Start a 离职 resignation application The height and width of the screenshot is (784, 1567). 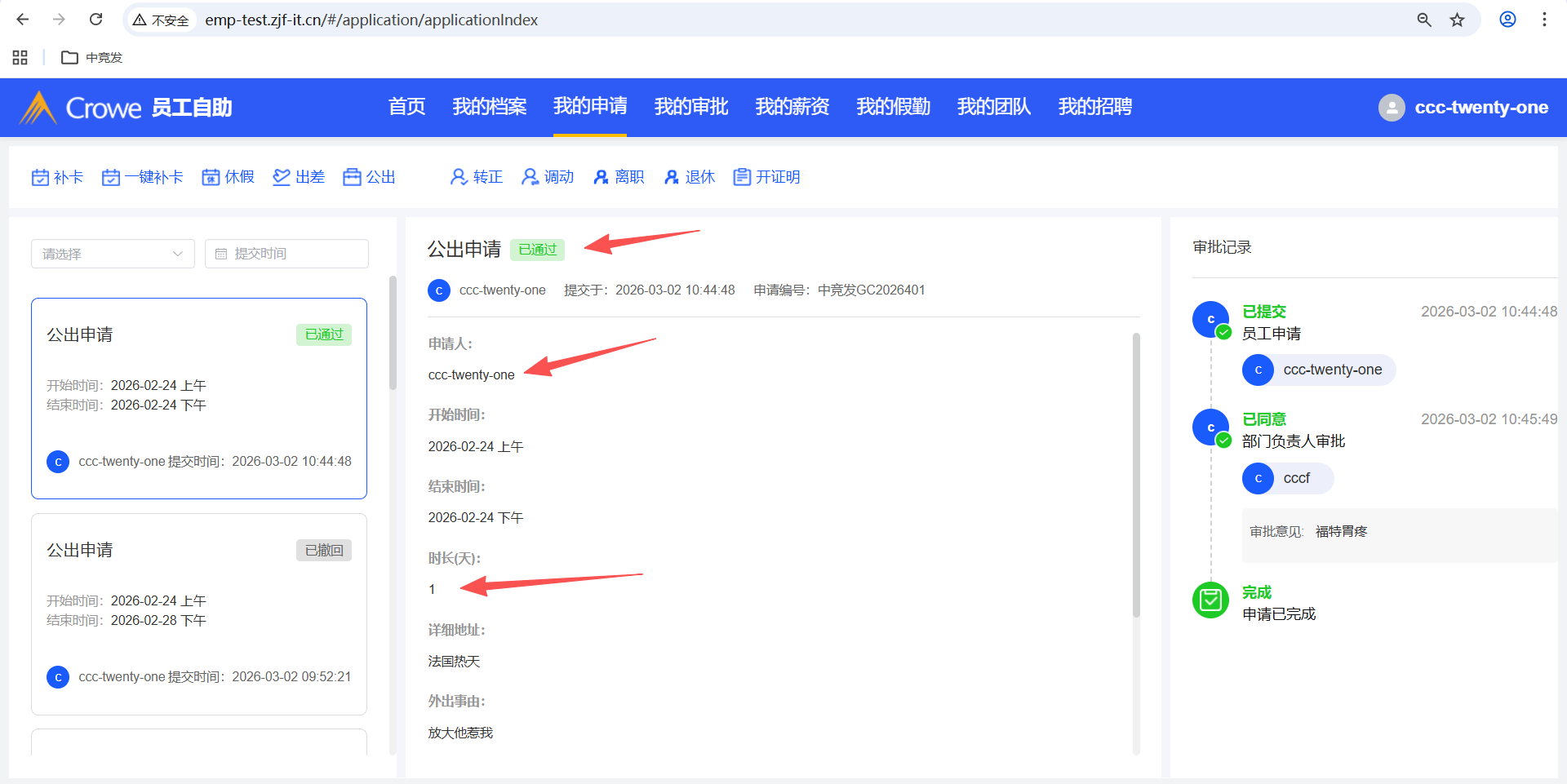point(619,177)
